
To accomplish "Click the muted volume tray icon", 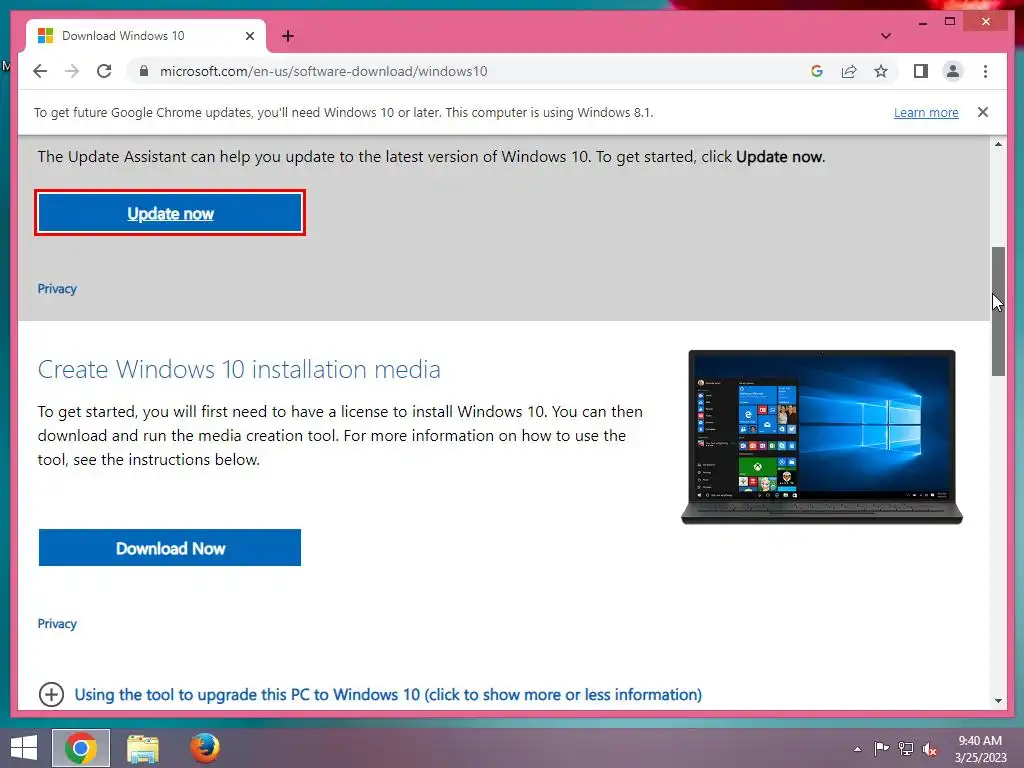I will [x=930, y=749].
